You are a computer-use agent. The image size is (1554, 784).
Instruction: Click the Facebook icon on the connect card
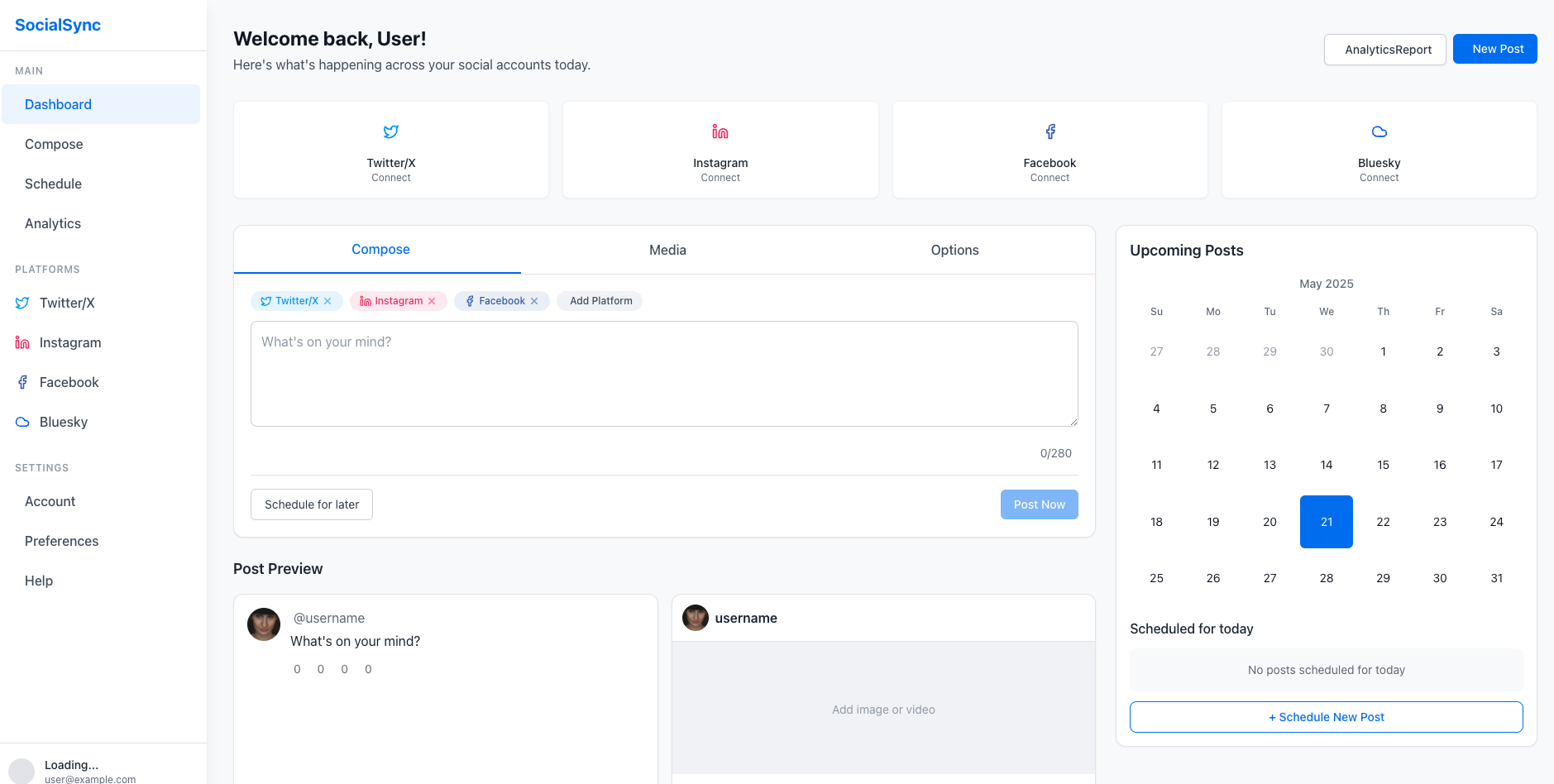click(1049, 131)
